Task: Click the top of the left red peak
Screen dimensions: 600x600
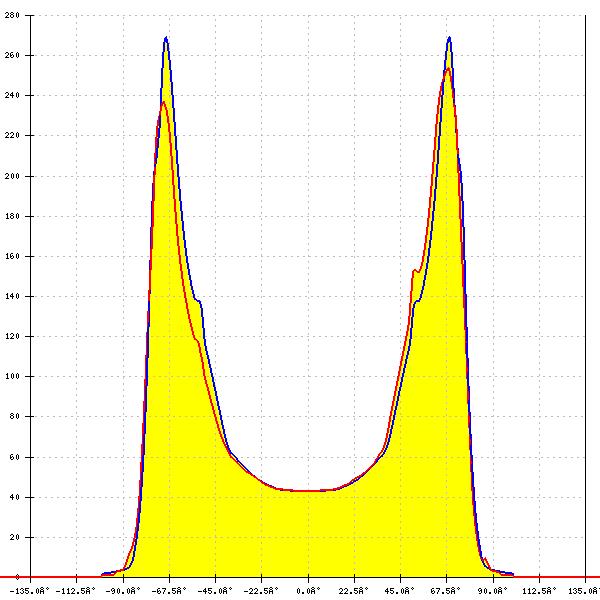Action: (164, 102)
